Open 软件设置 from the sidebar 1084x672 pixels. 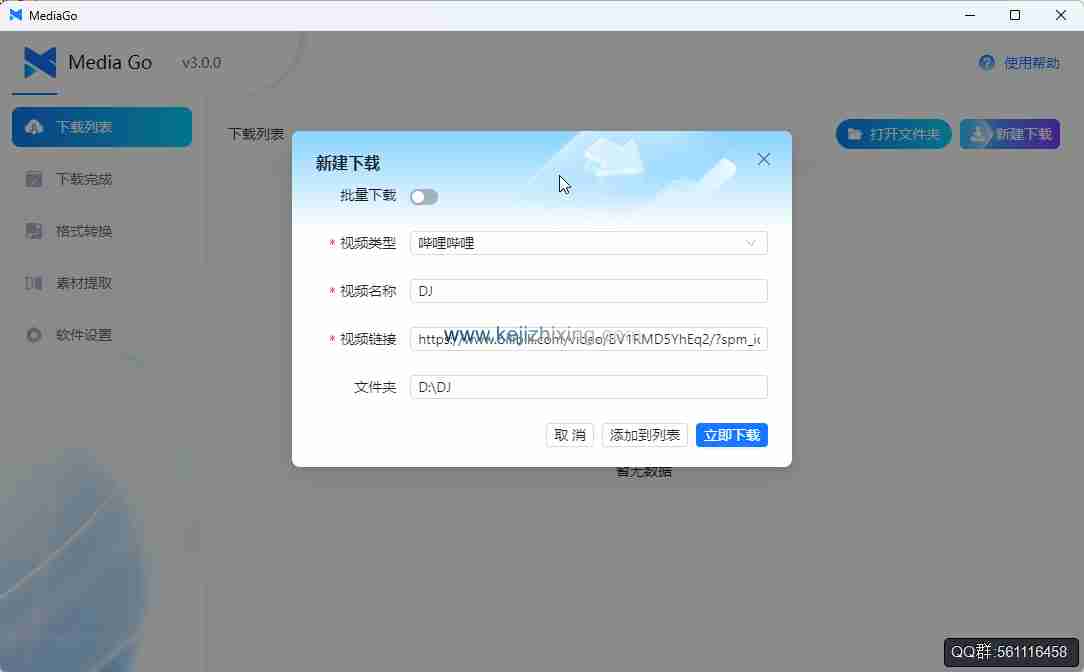(101, 335)
